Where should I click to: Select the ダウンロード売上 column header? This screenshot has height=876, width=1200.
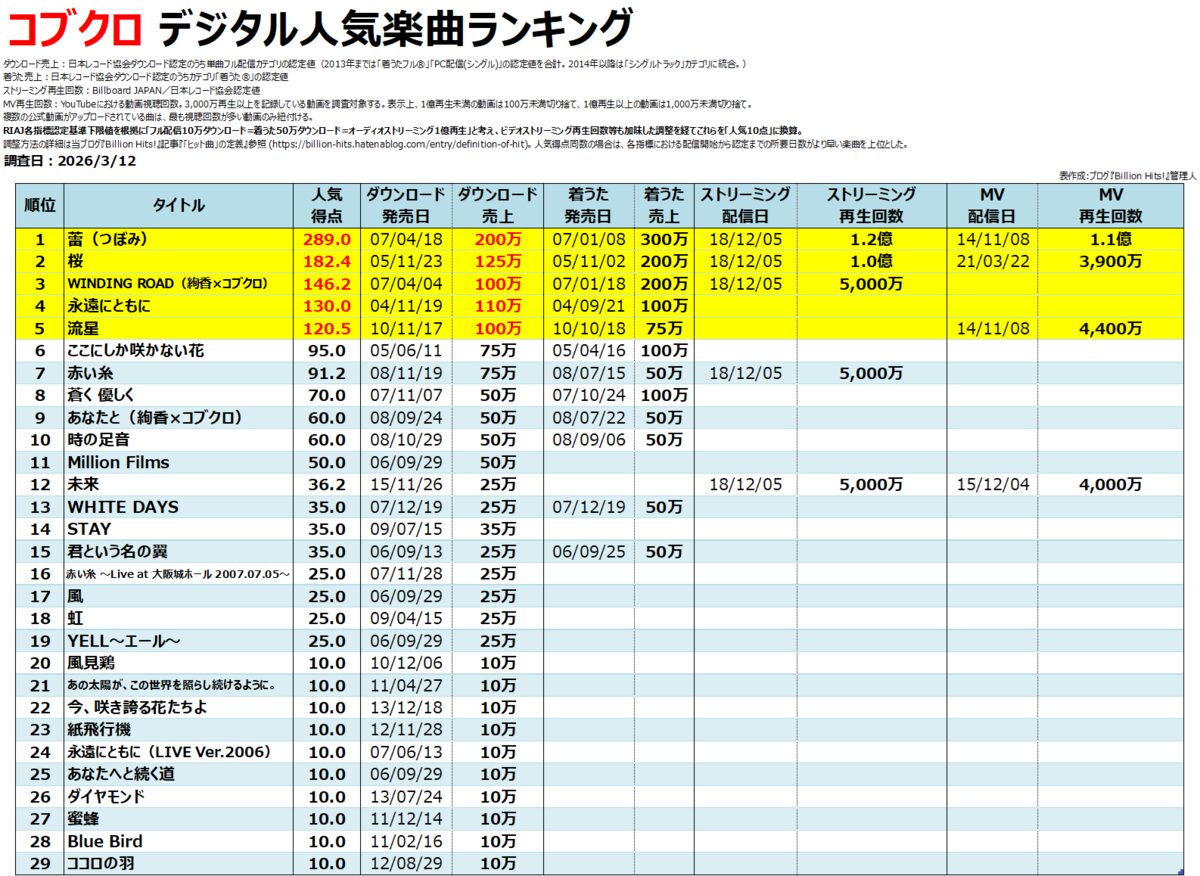point(497,205)
